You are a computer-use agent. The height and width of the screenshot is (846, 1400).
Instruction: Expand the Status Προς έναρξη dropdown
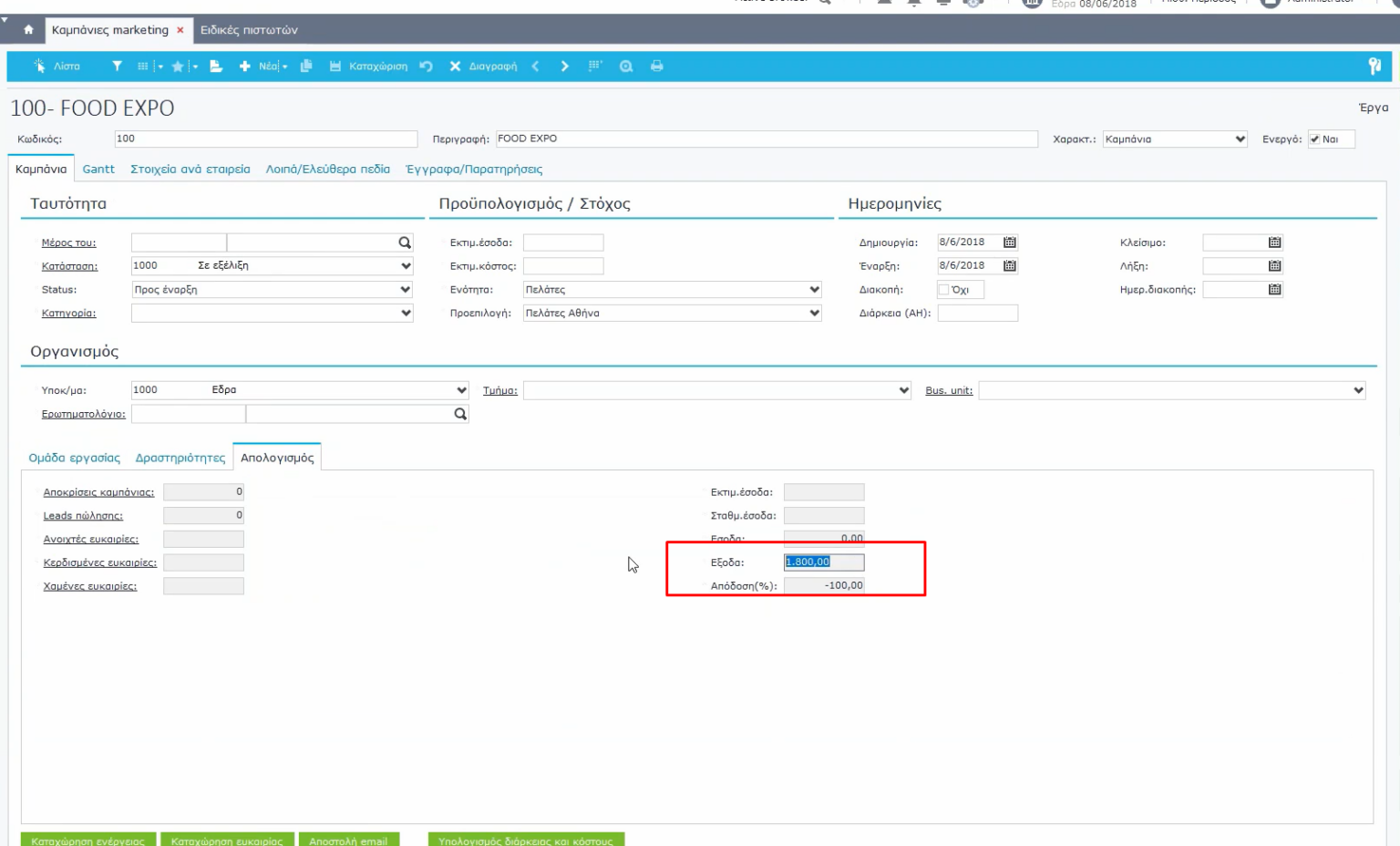[x=406, y=290]
